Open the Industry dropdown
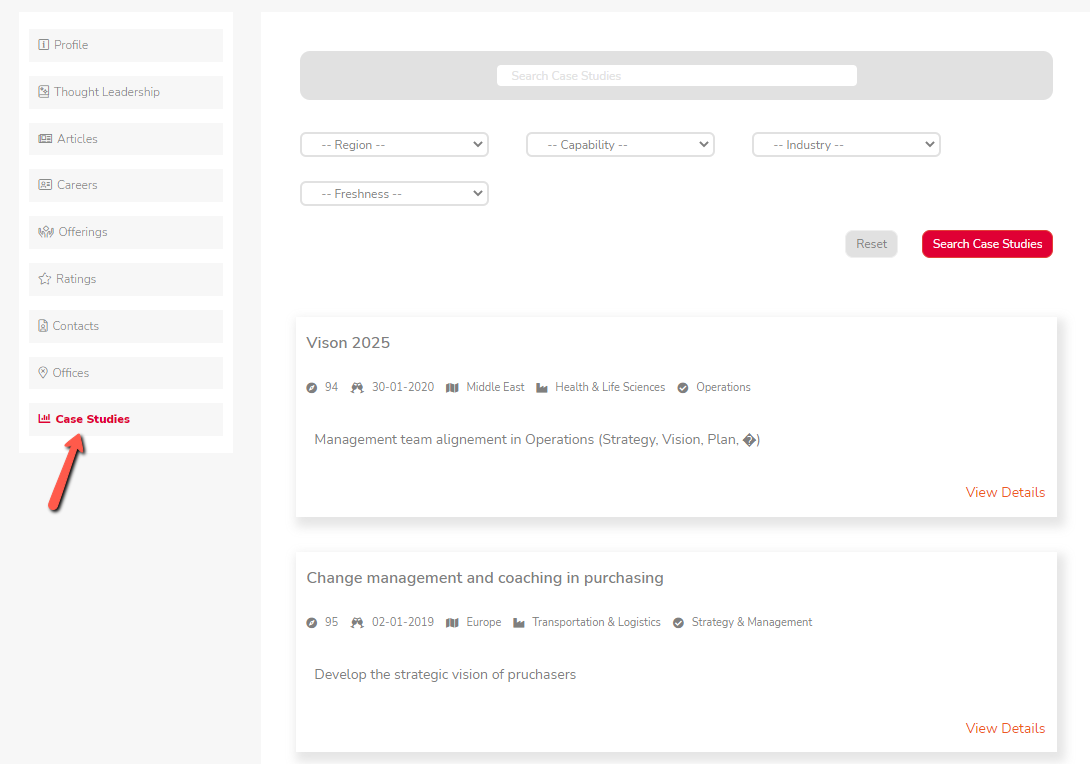The width and height of the screenshot is (1090, 764). (x=846, y=145)
